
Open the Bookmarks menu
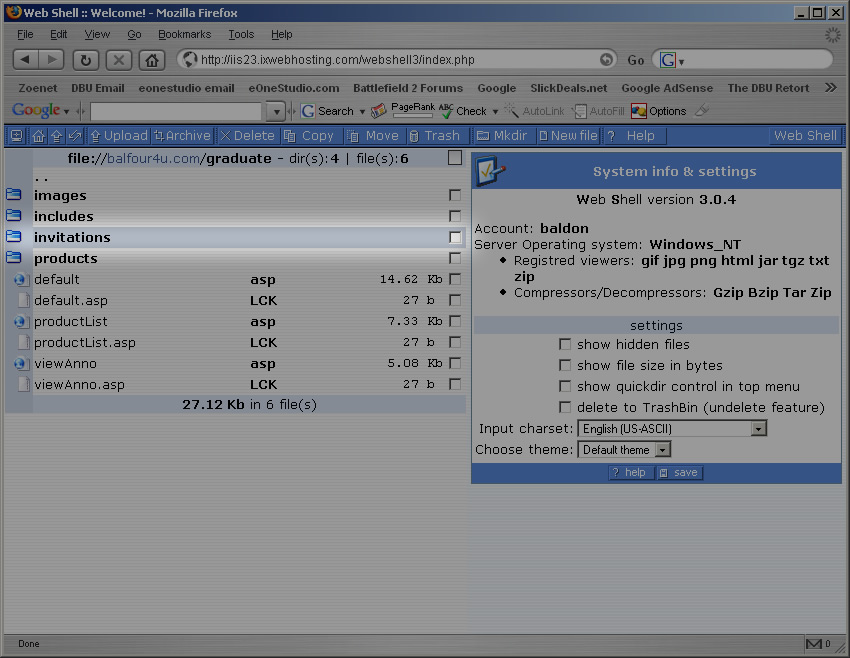(184, 34)
